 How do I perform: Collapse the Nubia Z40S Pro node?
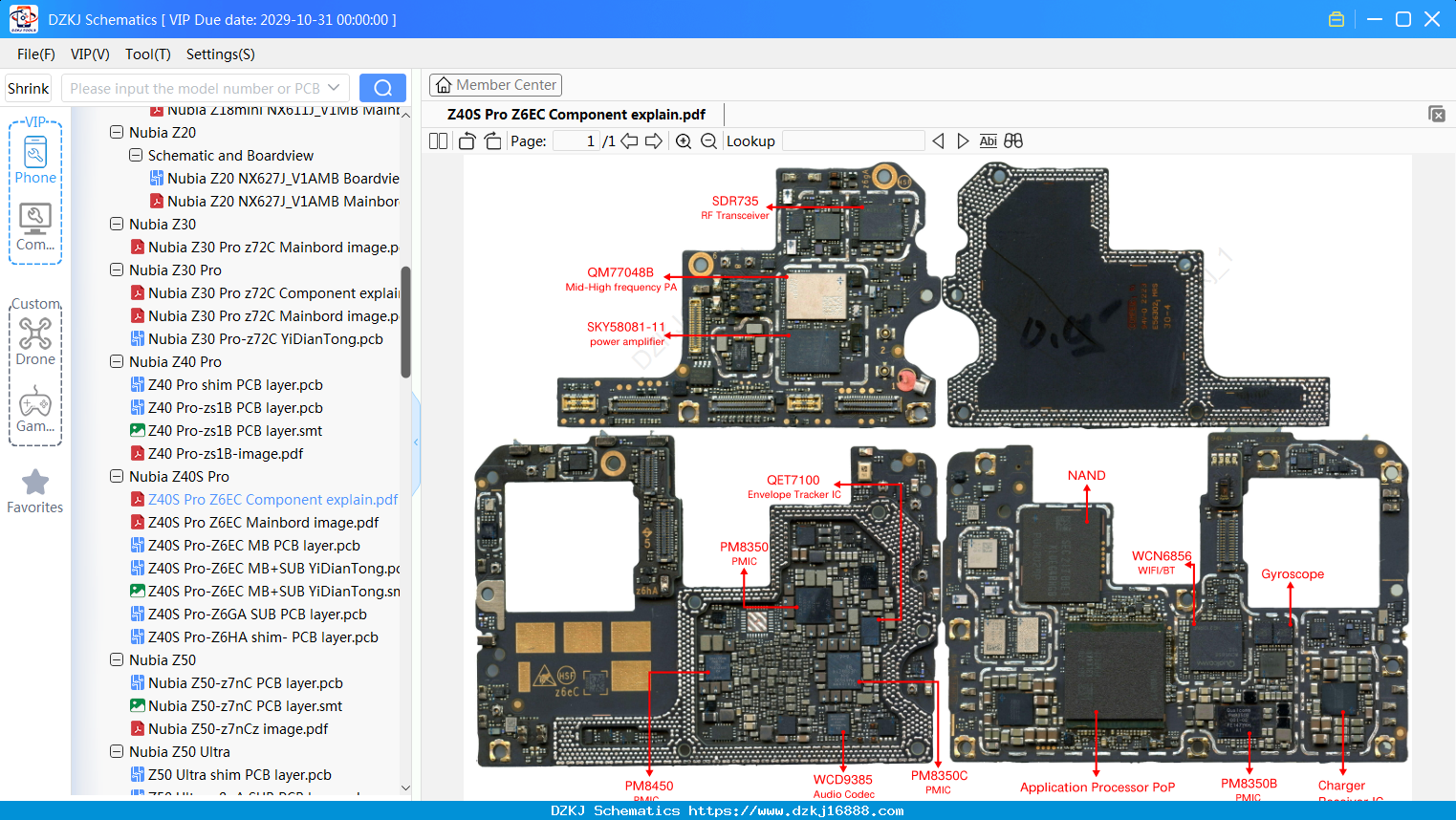(x=117, y=477)
